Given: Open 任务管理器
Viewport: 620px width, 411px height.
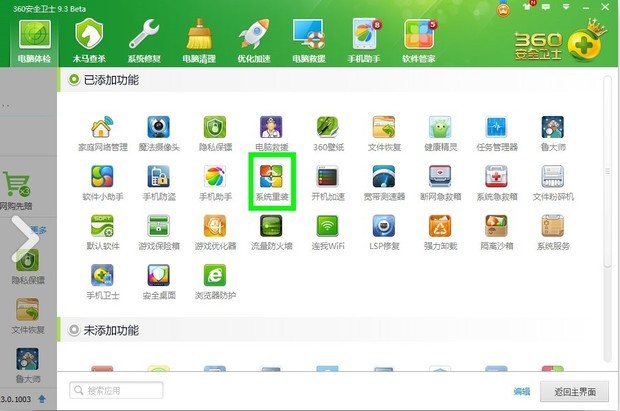Looking at the screenshot, I should click(x=497, y=134).
